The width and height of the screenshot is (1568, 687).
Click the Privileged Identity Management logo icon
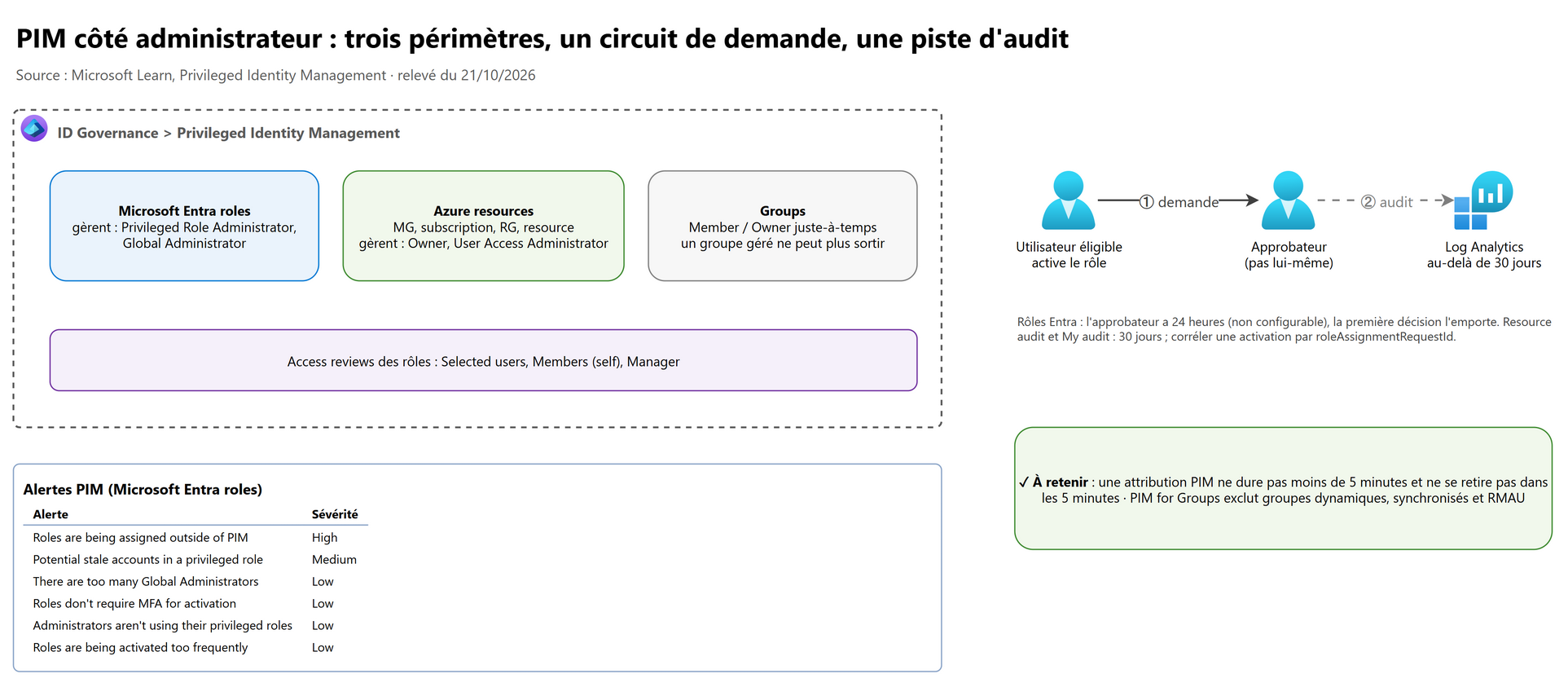34,129
